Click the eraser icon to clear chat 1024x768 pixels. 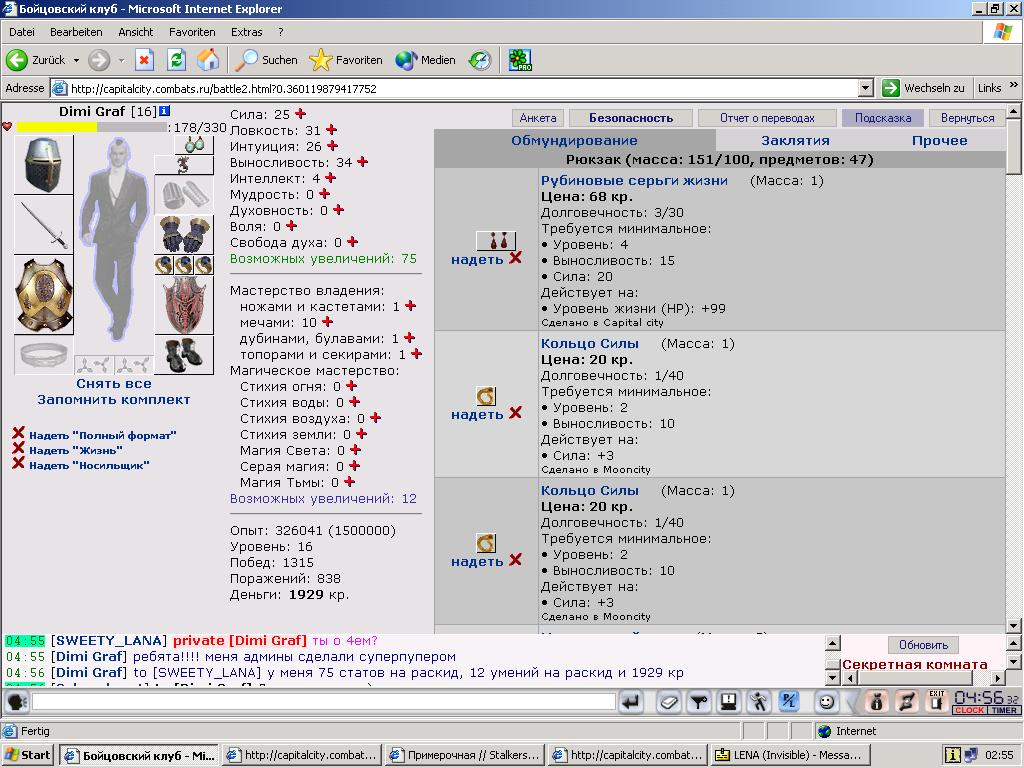(669, 702)
